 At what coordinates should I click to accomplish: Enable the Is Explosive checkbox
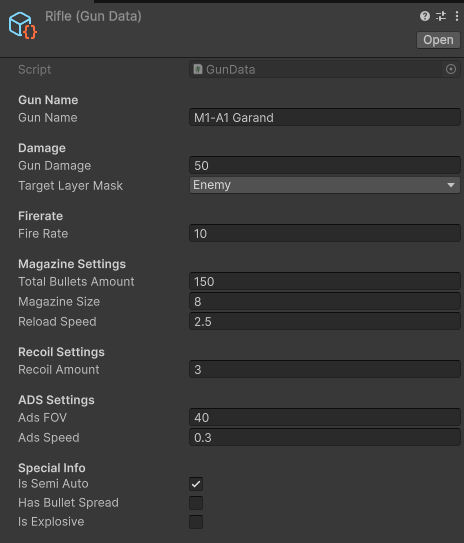tap(196, 522)
